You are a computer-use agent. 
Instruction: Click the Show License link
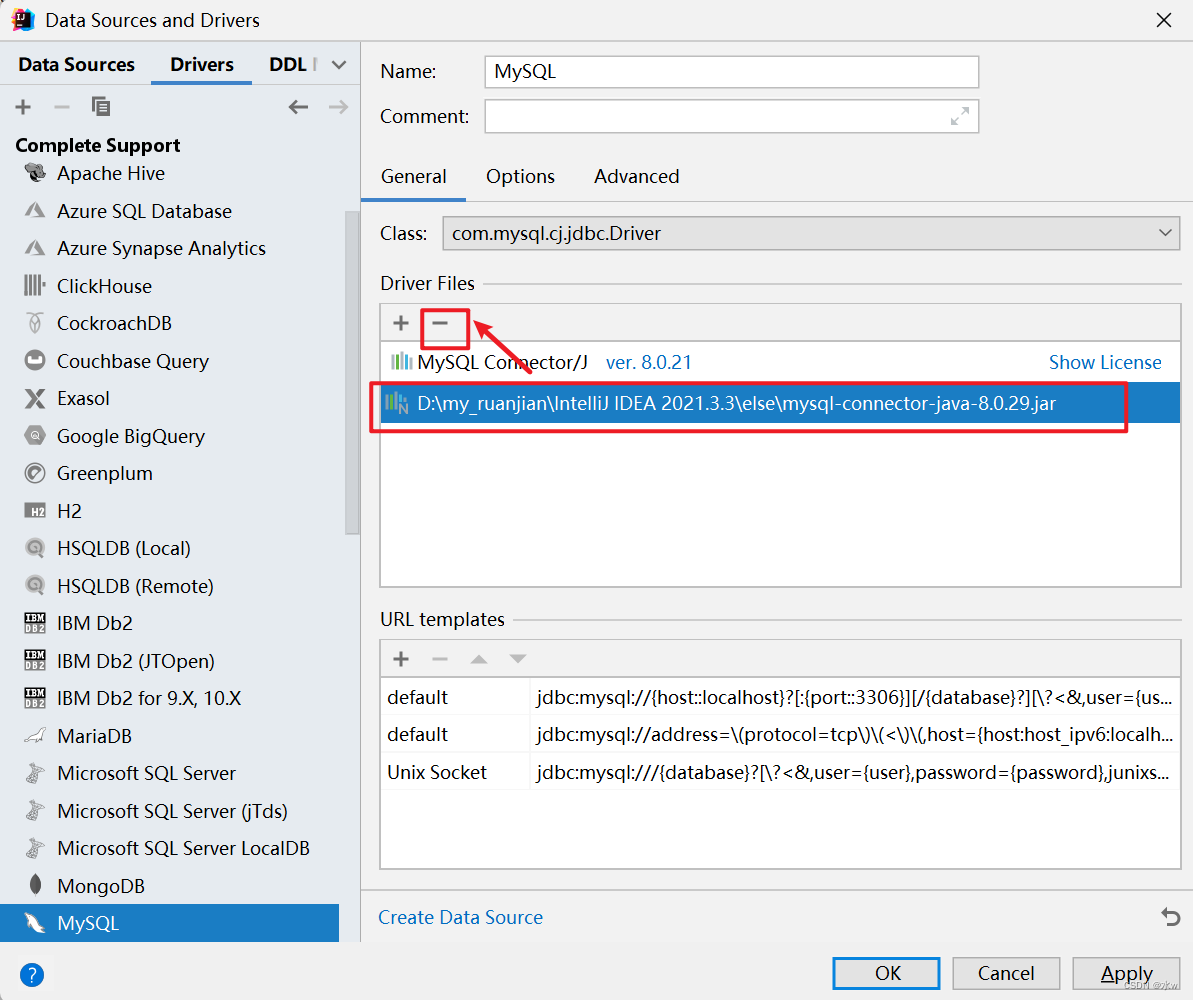pos(1105,362)
